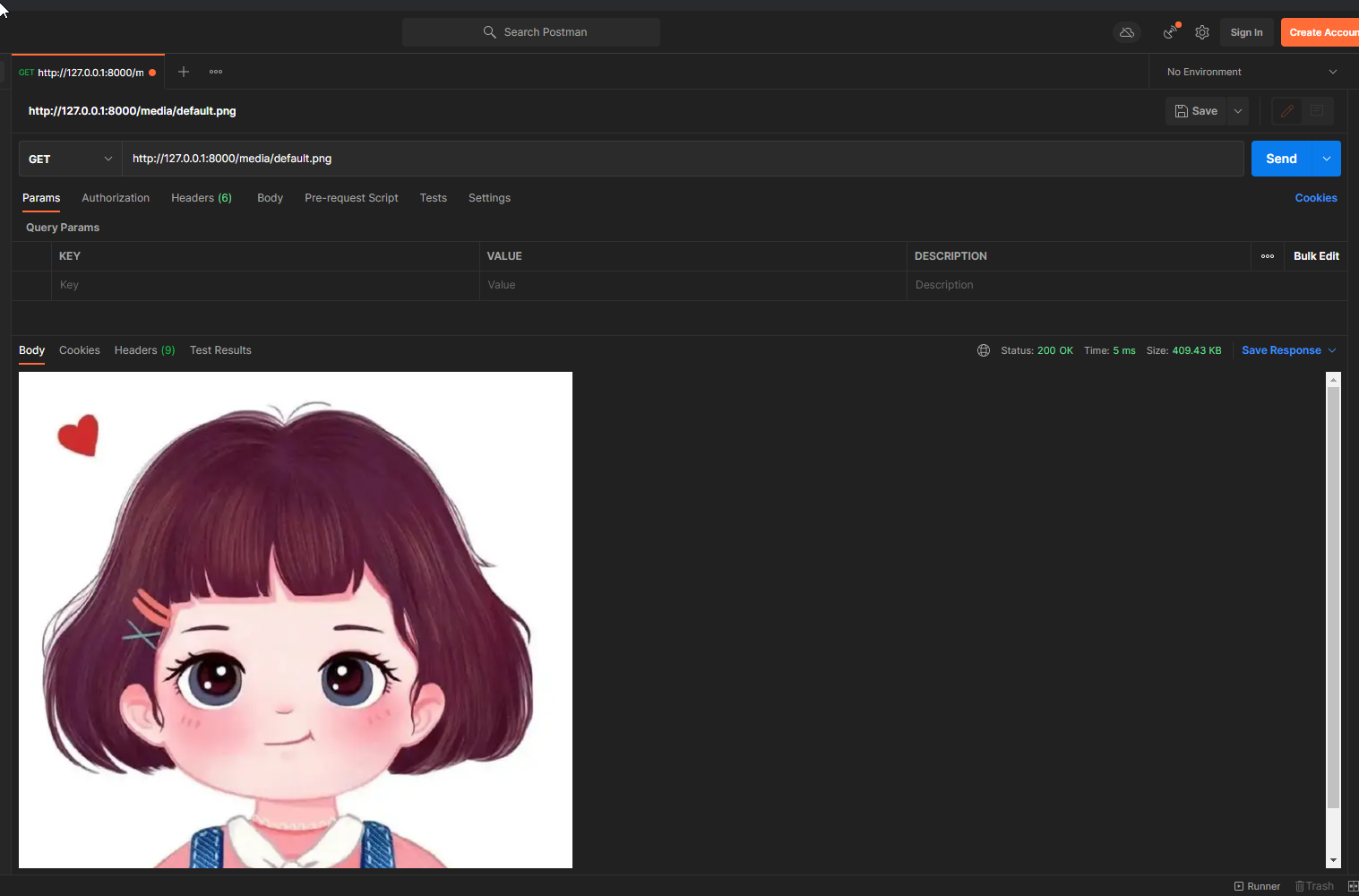Switch to the Params tab

point(41,198)
